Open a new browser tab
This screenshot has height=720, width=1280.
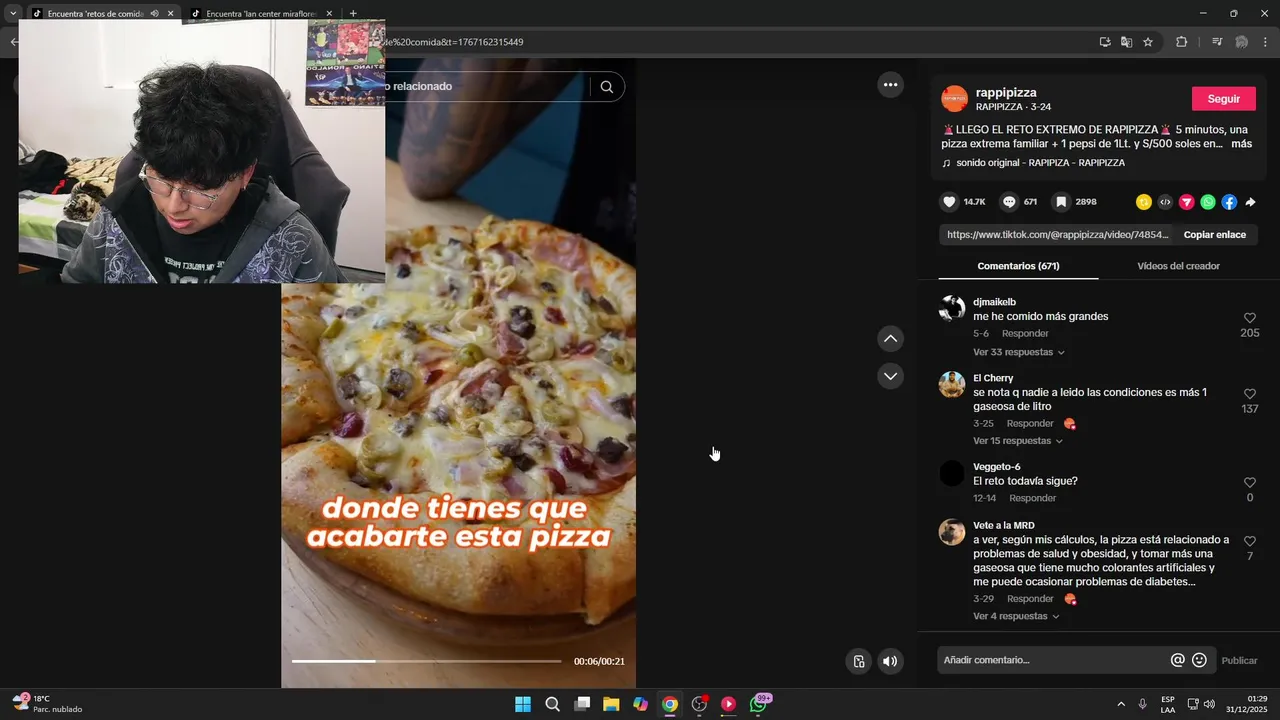353,14
